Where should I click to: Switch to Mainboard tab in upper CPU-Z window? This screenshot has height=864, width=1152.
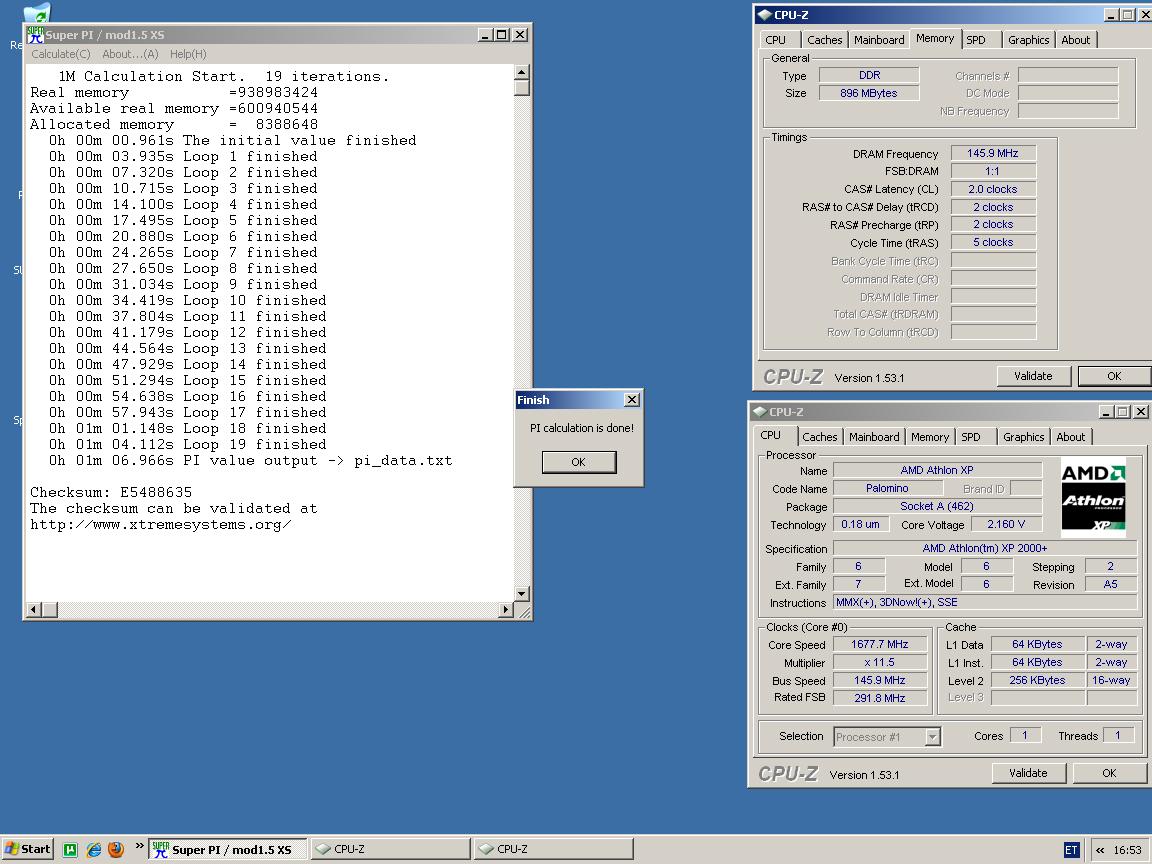pyautogui.click(x=879, y=40)
